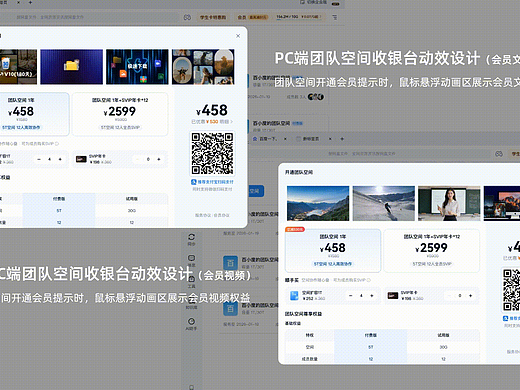Increase the SVIP card quantity in the folder-banner dialog
This screenshot has height=390, width=520.
(x=159, y=159)
